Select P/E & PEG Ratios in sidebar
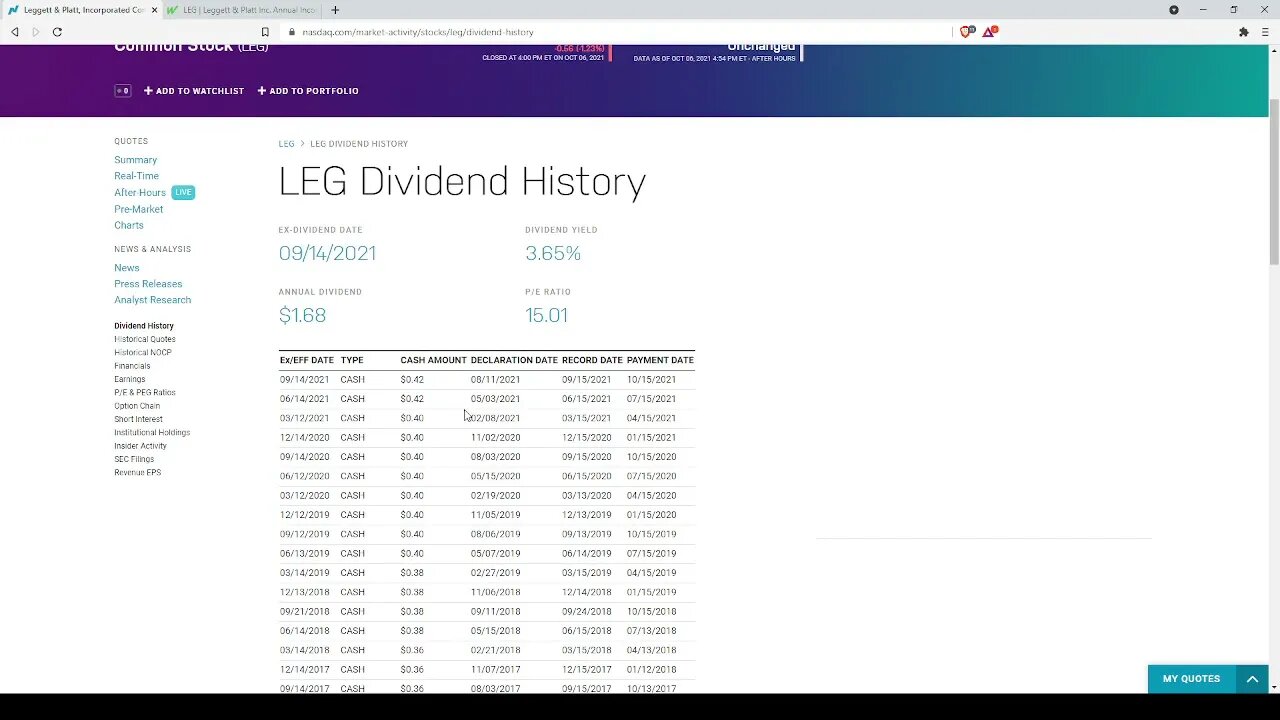 pos(145,392)
